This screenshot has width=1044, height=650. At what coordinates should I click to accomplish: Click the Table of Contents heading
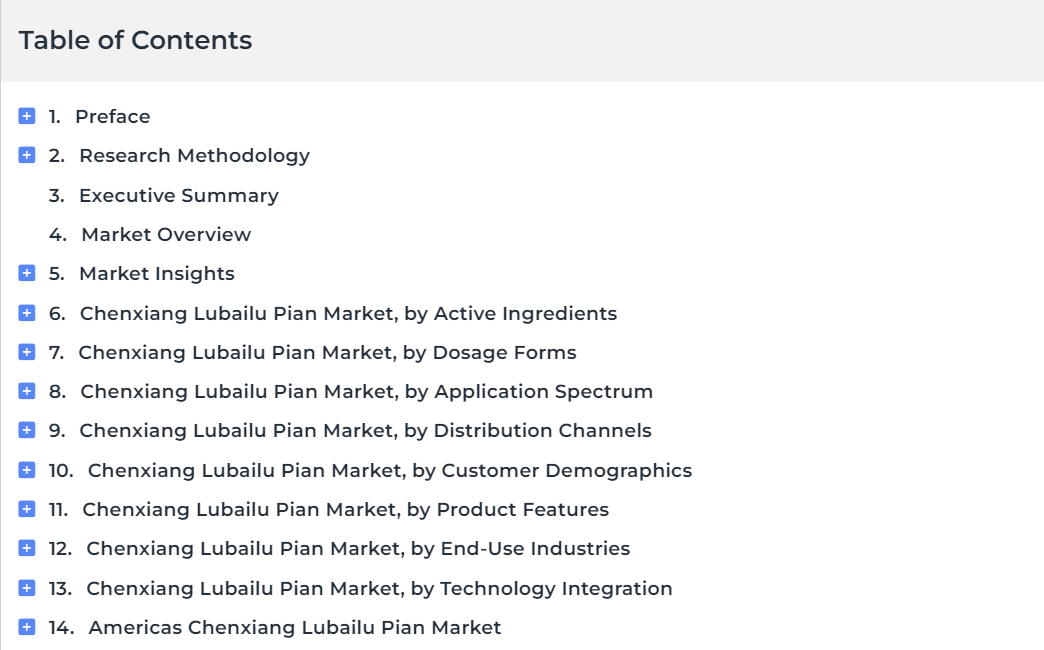(x=135, y=41)
